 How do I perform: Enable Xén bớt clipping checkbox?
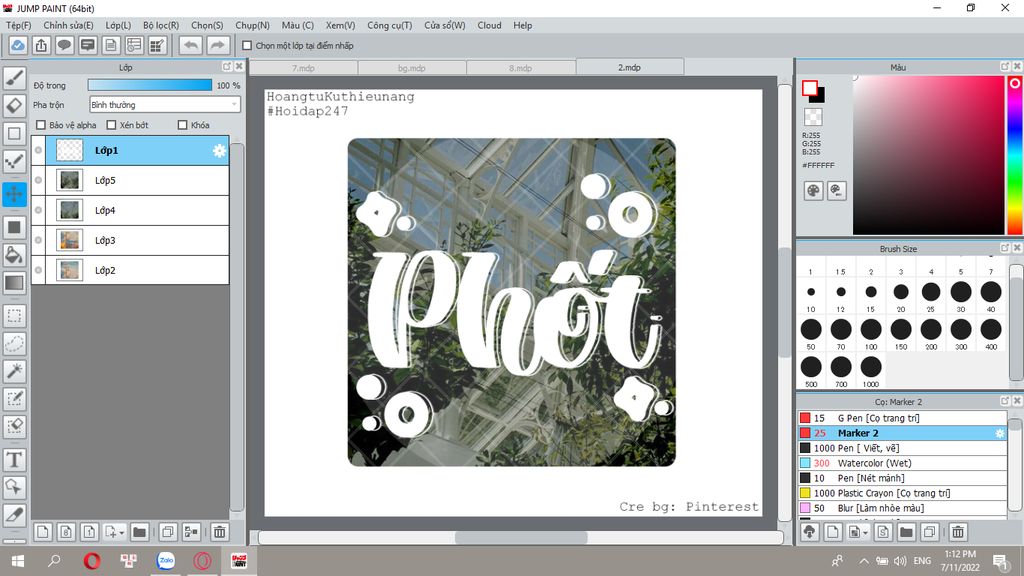coord(111,125)
